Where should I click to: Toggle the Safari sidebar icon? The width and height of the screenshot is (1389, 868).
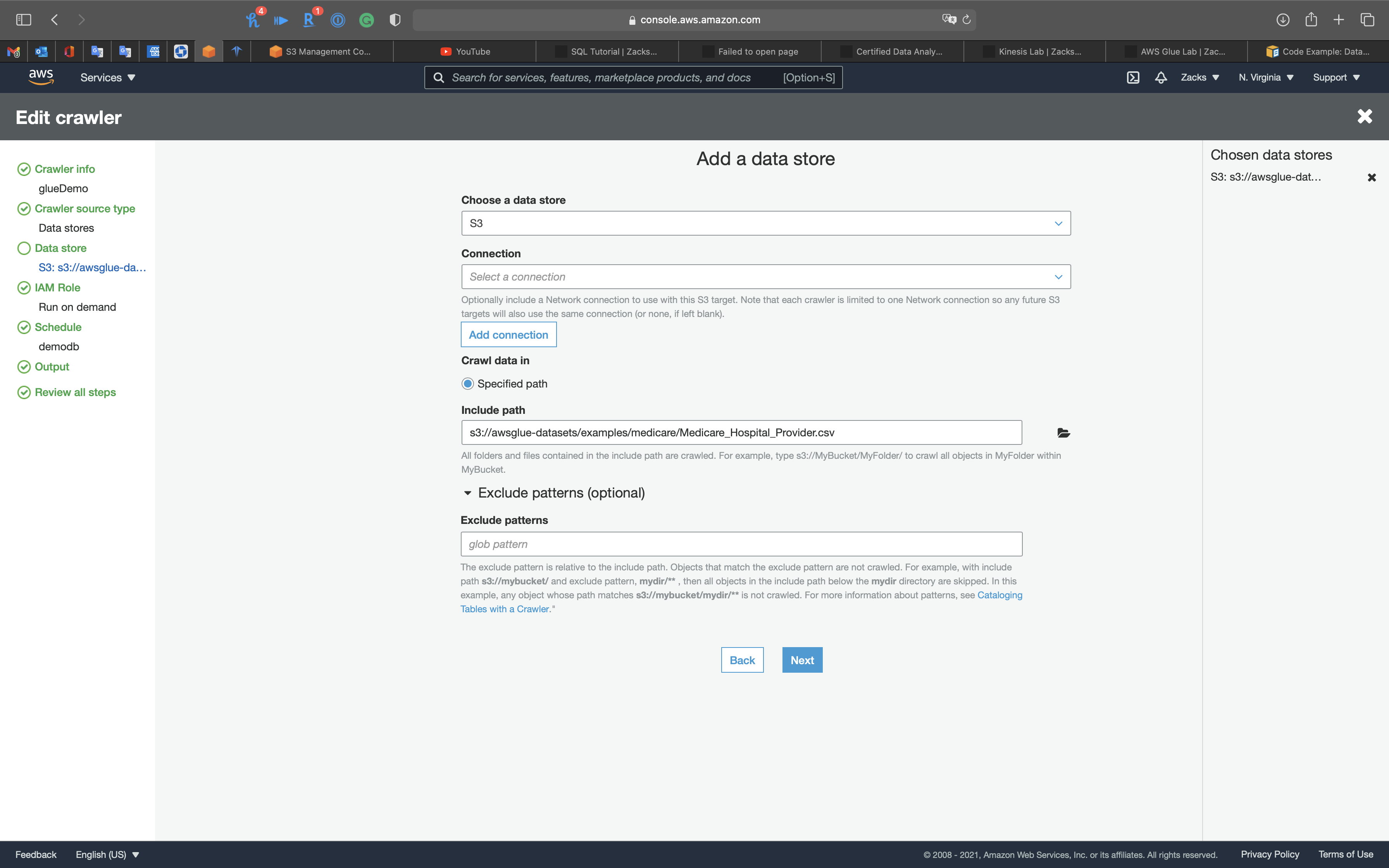(24, 20)
